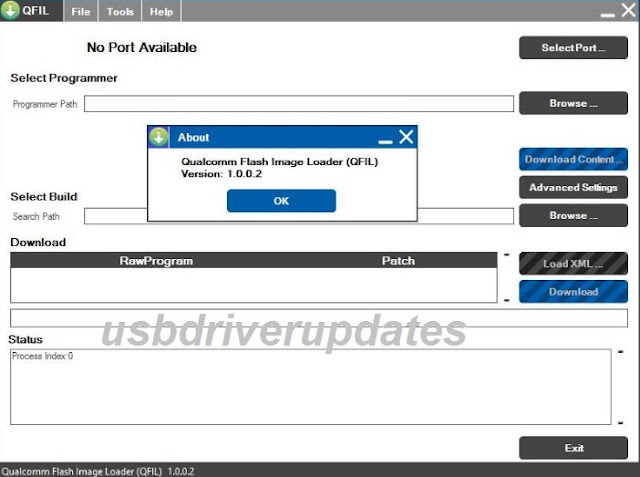Close the QFIL main window
Viewport: 640px width, 477px height.
pos(629,10)
